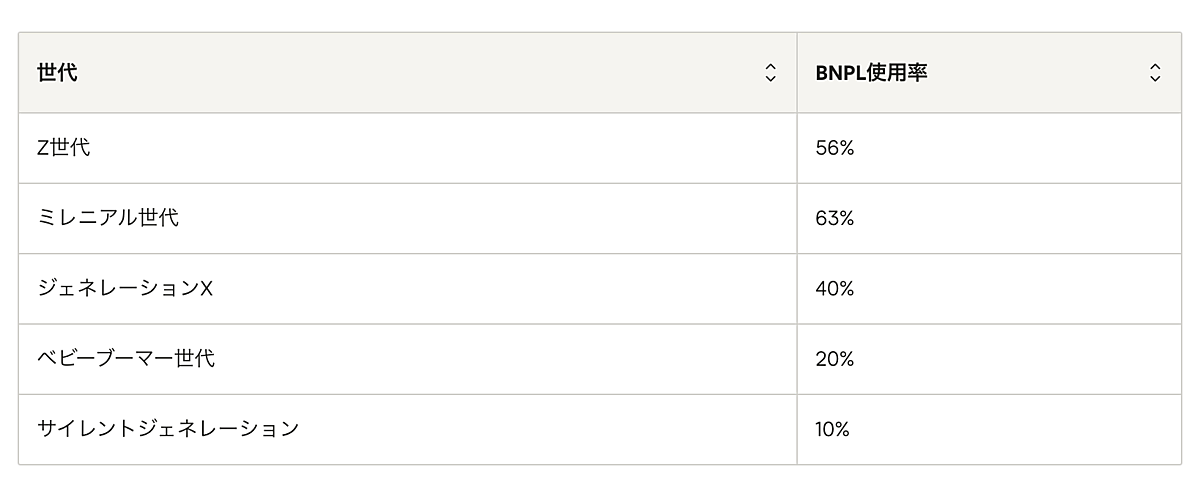The height and width of the screenshot is (497, 1200).
Task: Click the up chevron of the BNPL使用率 sort icon
Action: pos(1155,67)
